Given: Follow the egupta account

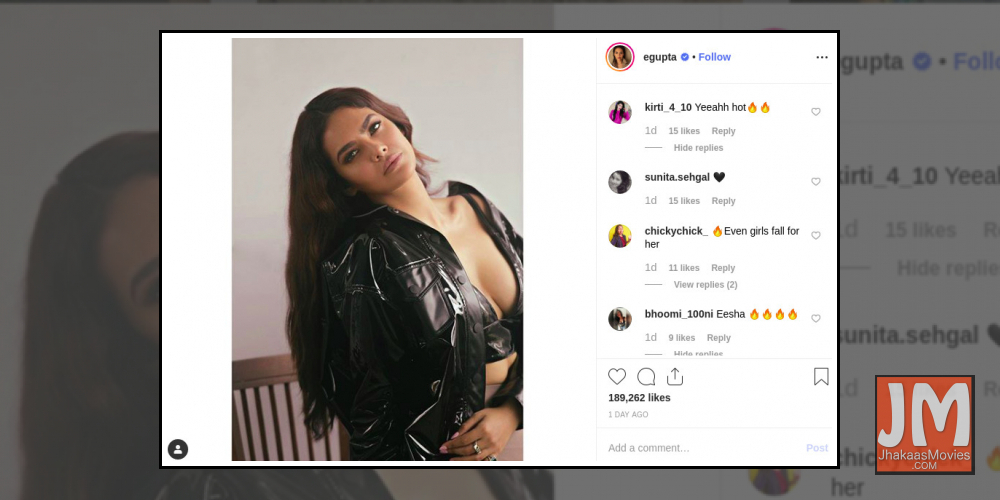Looking at the screenshot, I should [714, 57].
